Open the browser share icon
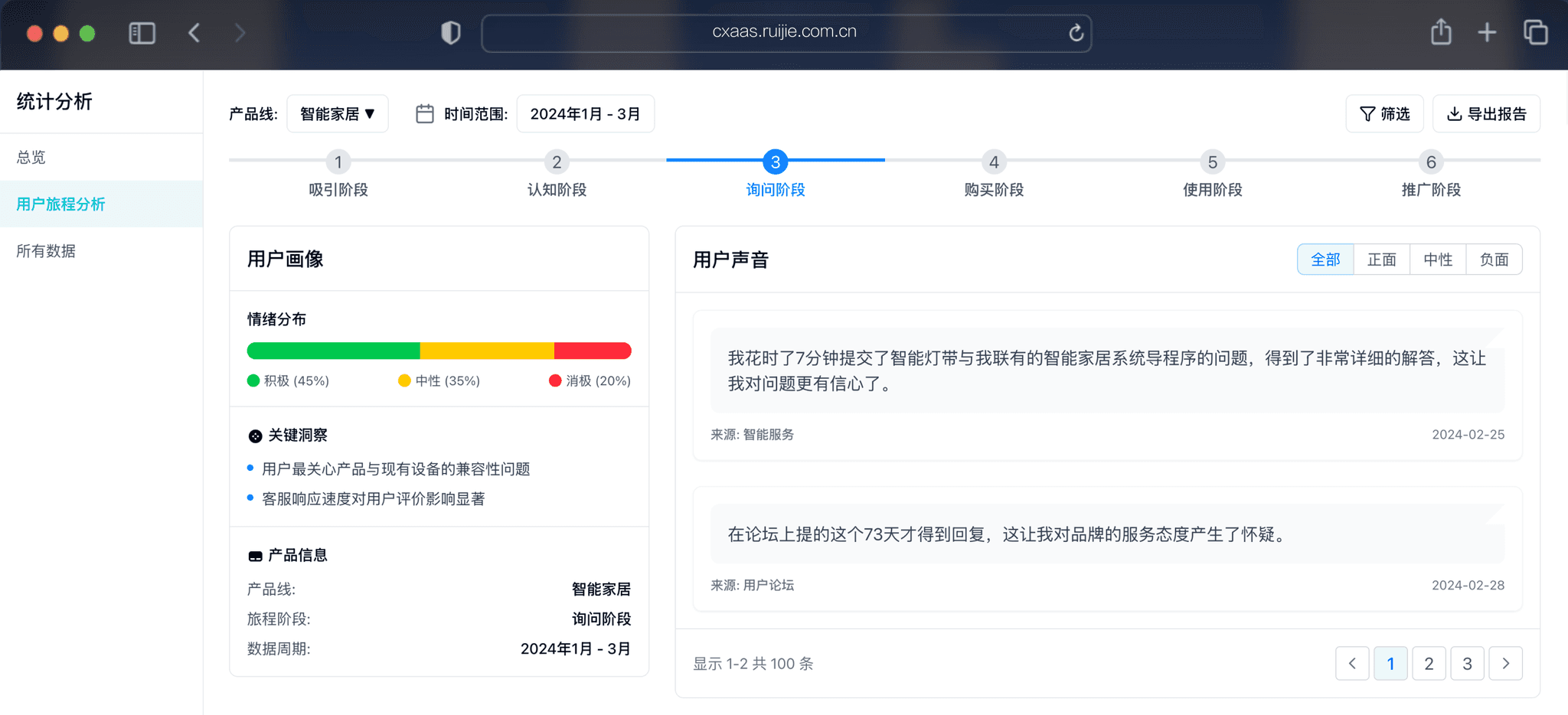The height and width of the screenshot is (715, 1568). (x=1441, y=32)
